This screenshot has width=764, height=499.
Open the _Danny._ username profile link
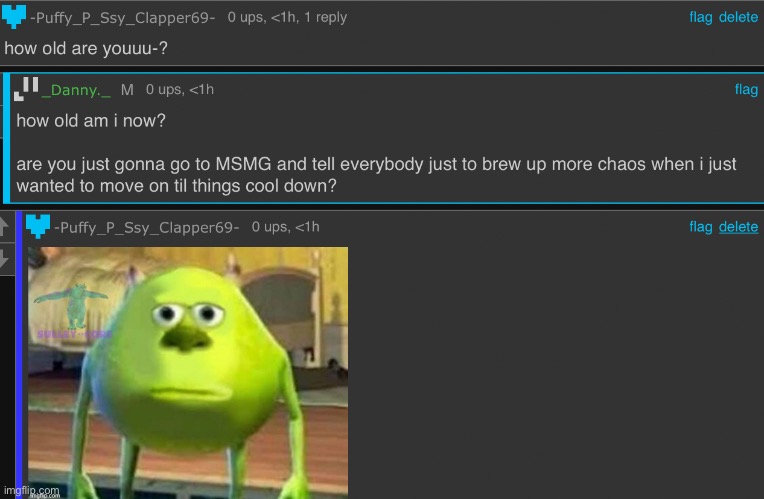76,90
